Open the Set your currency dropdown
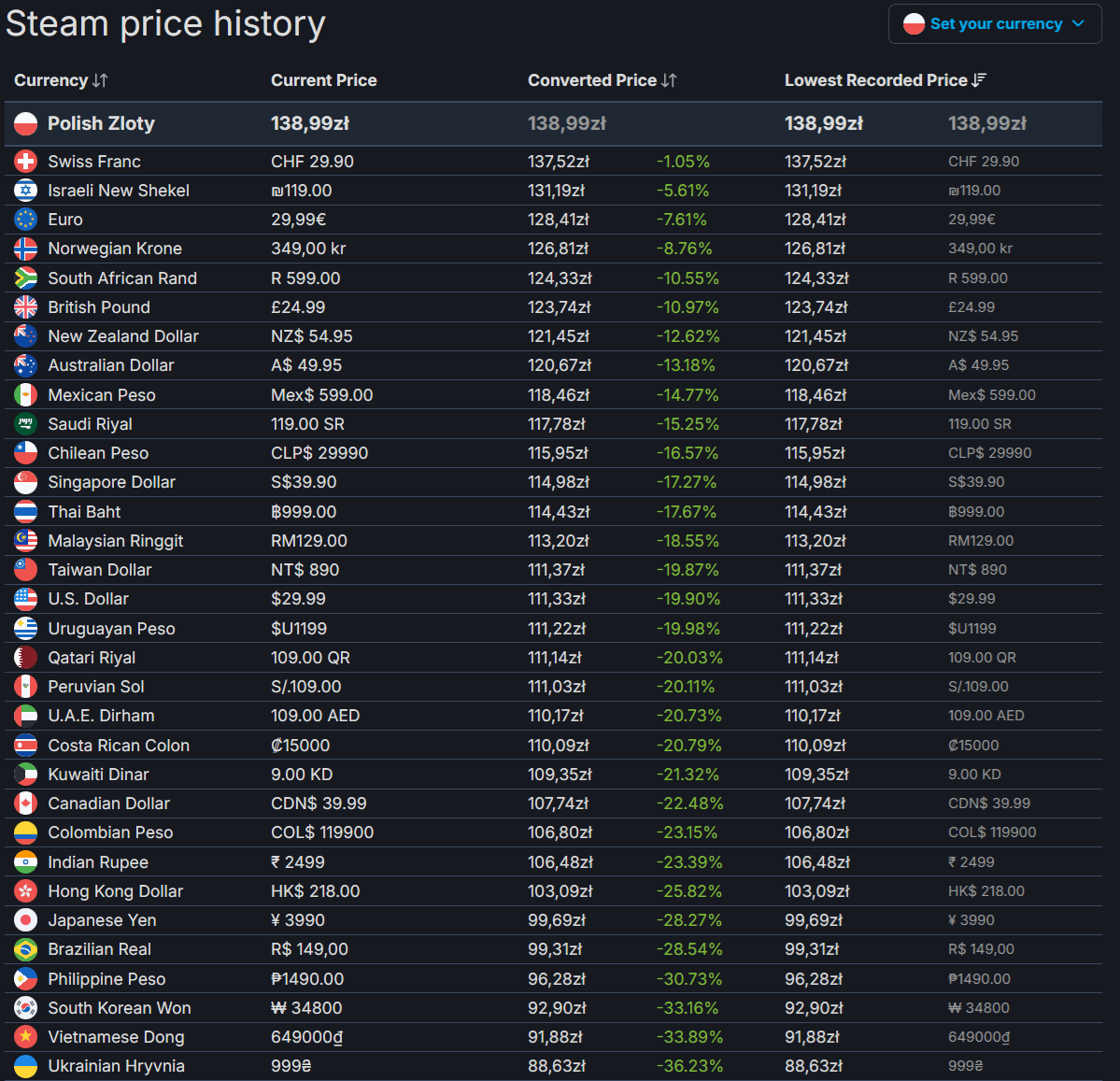The height and width of the screenshot is (1081, 1120). click(994, 23)
